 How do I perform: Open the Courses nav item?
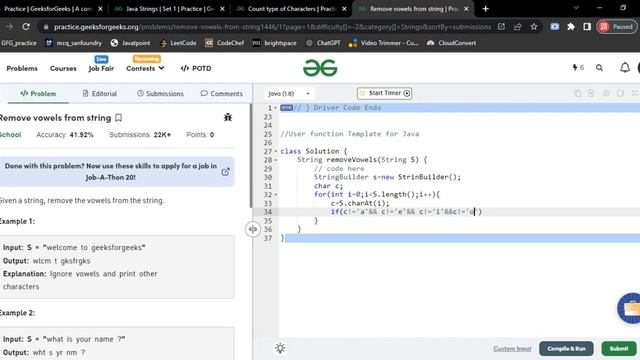click(x=63, y=68)
